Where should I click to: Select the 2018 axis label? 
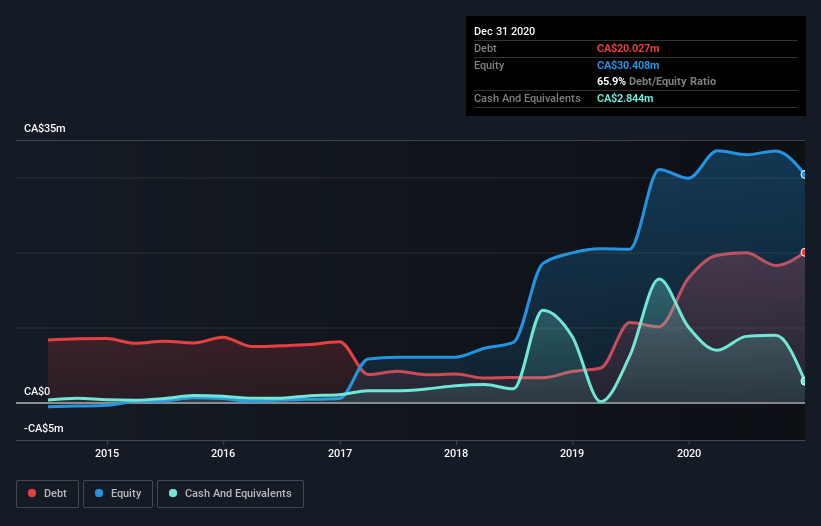pyautogui.click(x=456, y=453)
